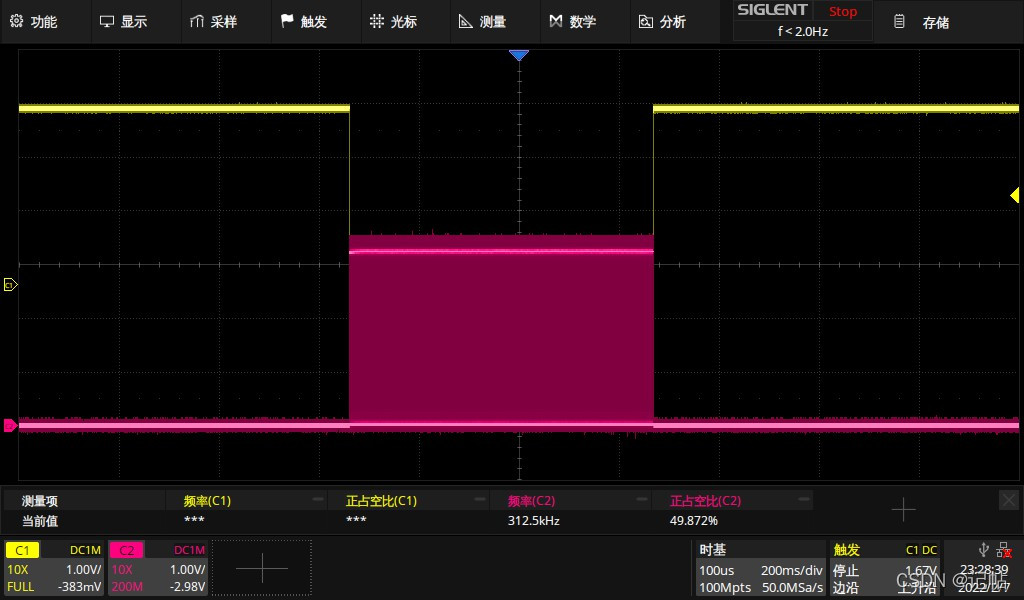Image resolution: width=1024 pixels, height=600 pixels.
Task: Click the 200ms/div timebase value
Action: coord(792,570)
